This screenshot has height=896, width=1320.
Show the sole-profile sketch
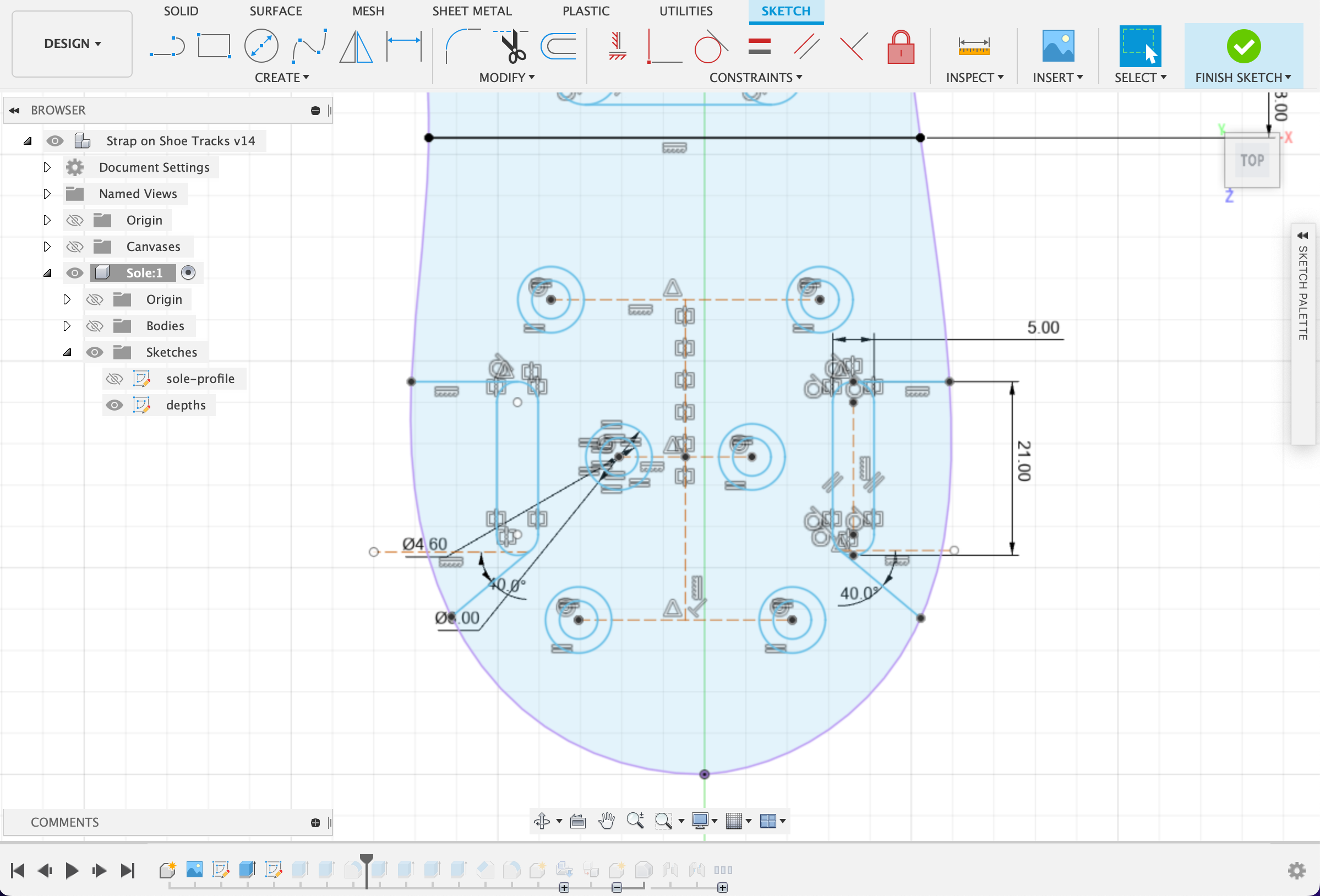click(114, 379)
